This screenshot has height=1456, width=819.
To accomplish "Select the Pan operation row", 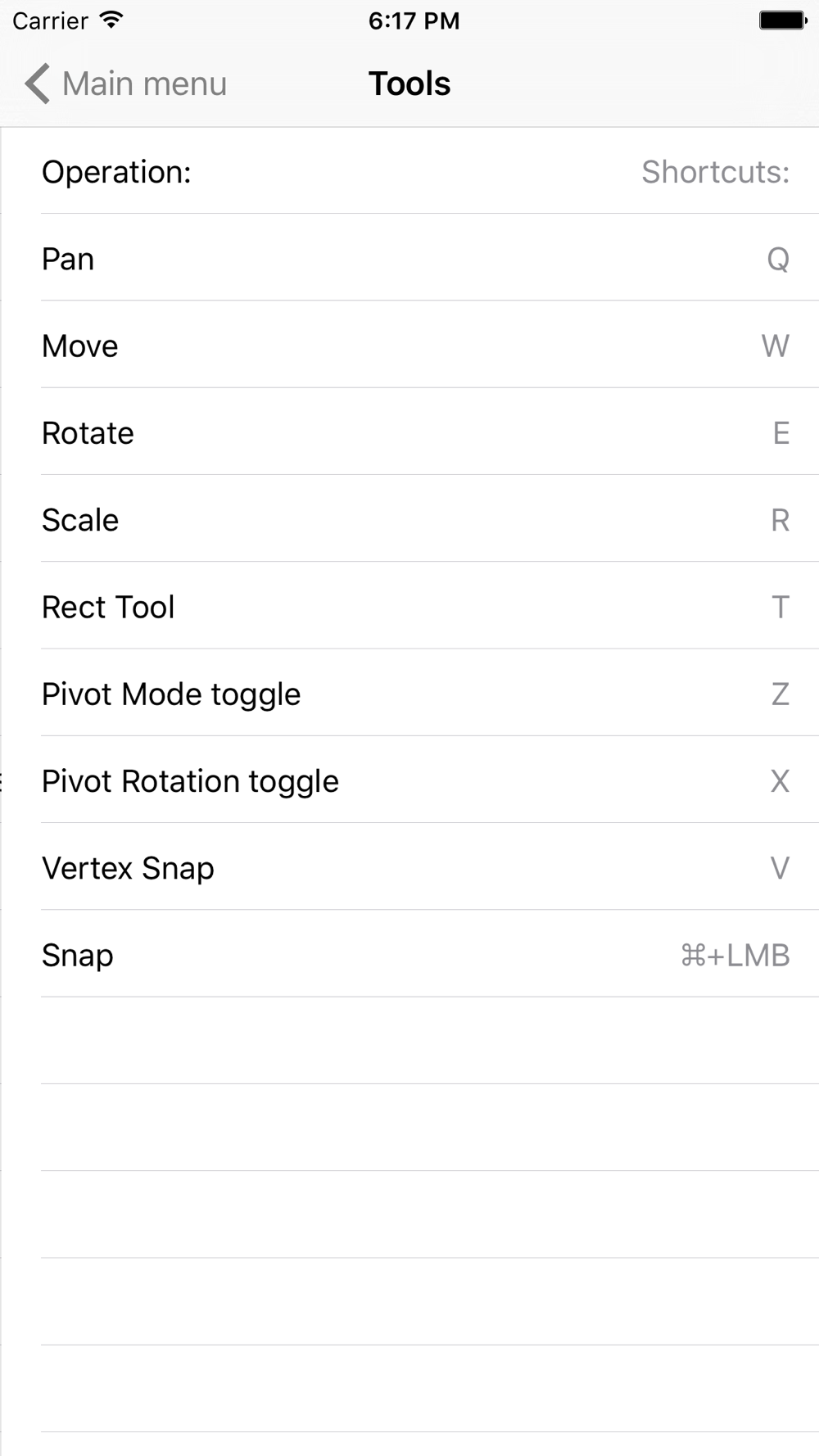I will tap(409, 257).
